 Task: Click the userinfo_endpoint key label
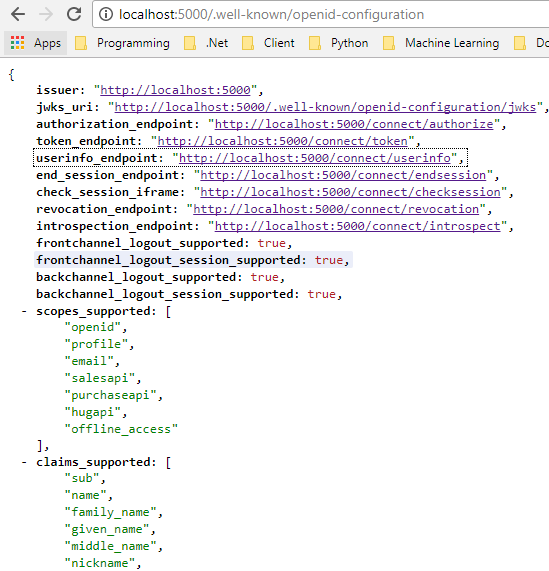point(96,158)
